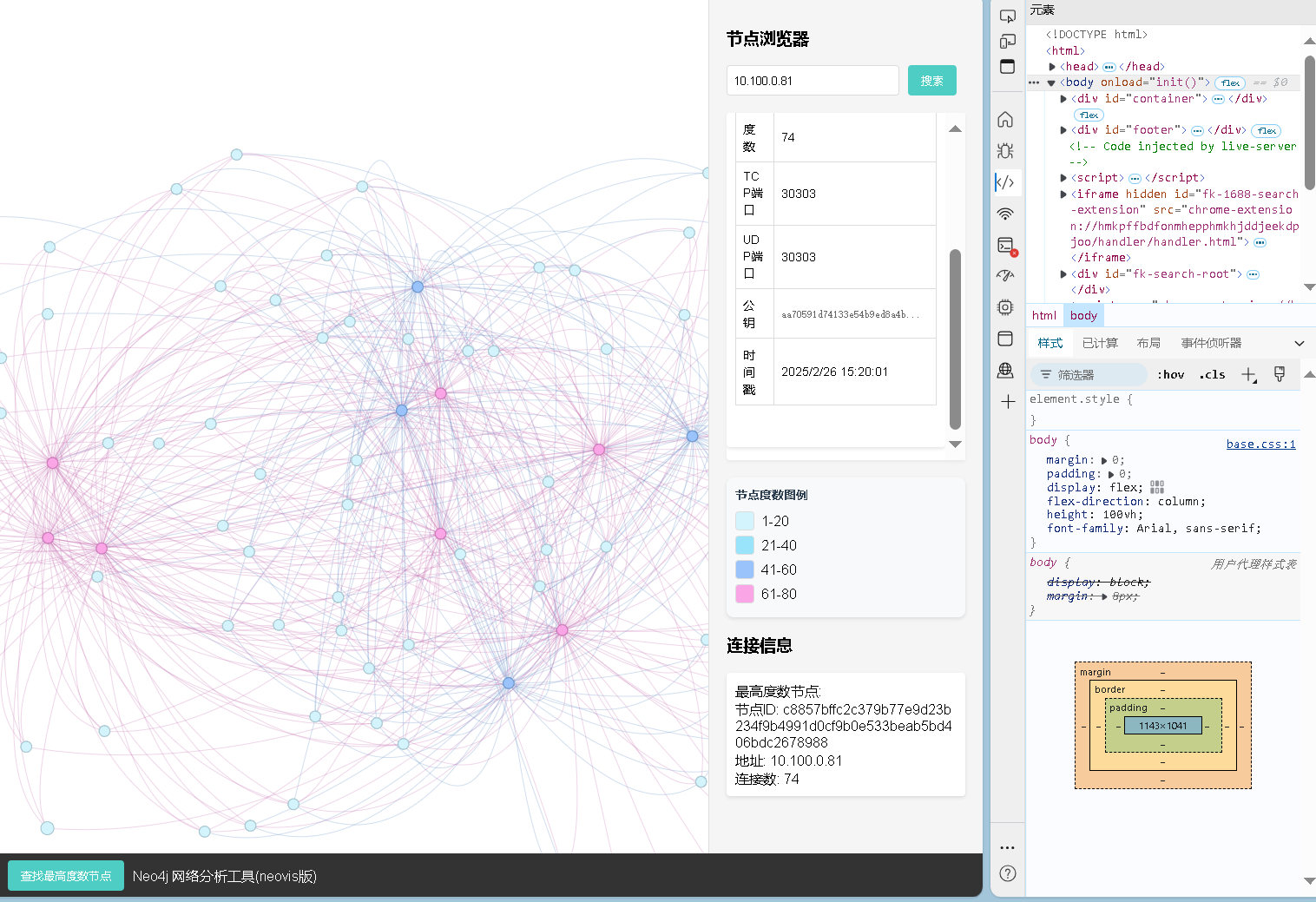Toggle .cls element classes panel

point(1212,375)
